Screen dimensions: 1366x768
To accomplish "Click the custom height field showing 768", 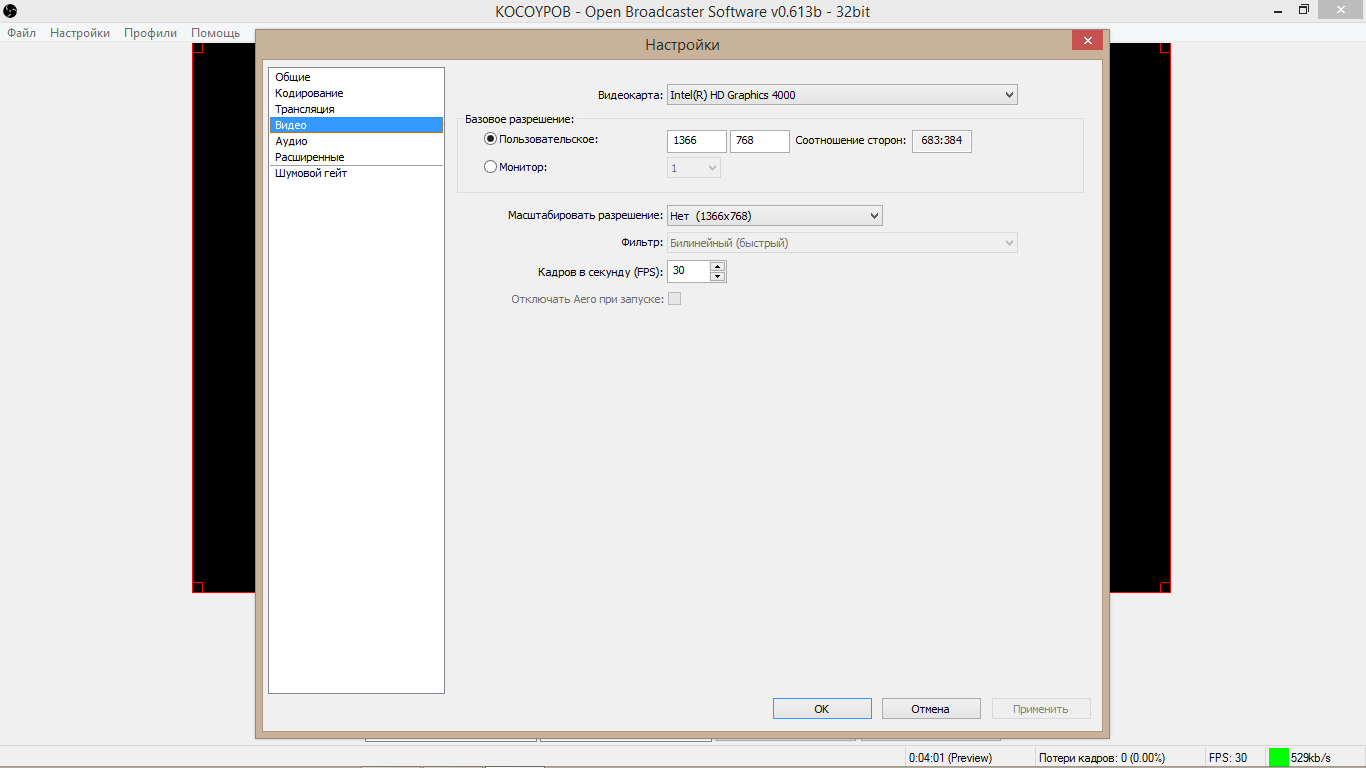I will (760, 141).
